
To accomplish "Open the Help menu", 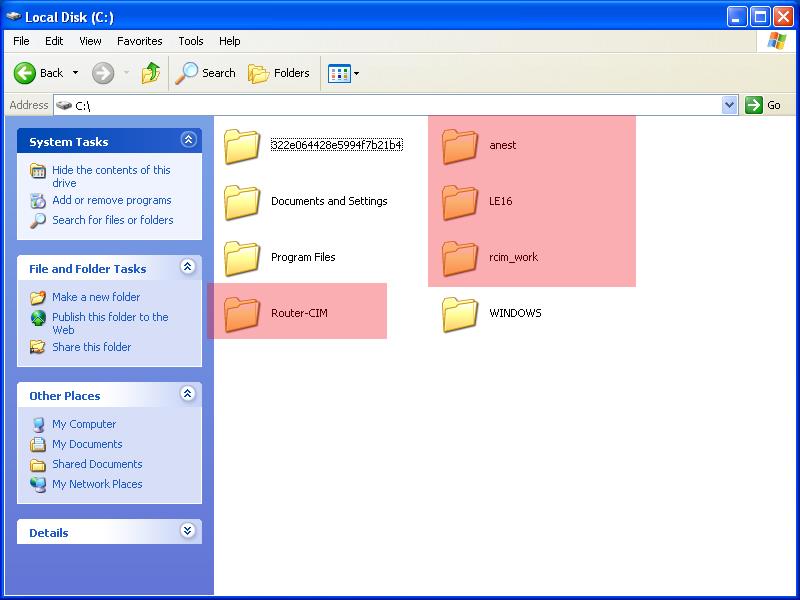I will (x=230, y=41).
